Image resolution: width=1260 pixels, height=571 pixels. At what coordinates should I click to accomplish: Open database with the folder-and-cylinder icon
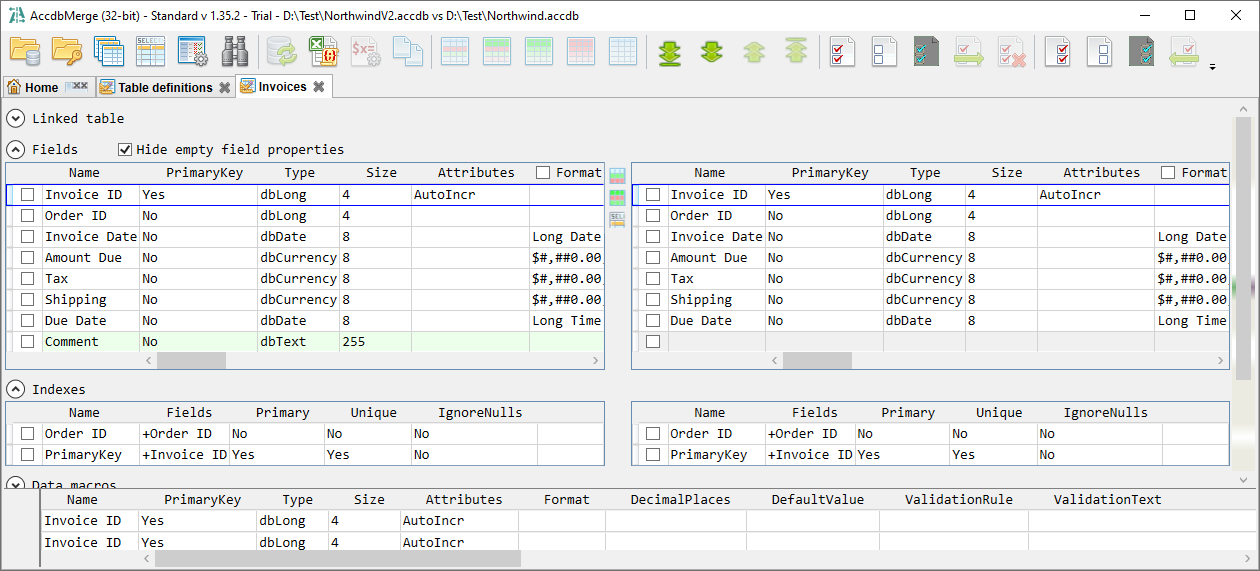(x=25, y=51)
